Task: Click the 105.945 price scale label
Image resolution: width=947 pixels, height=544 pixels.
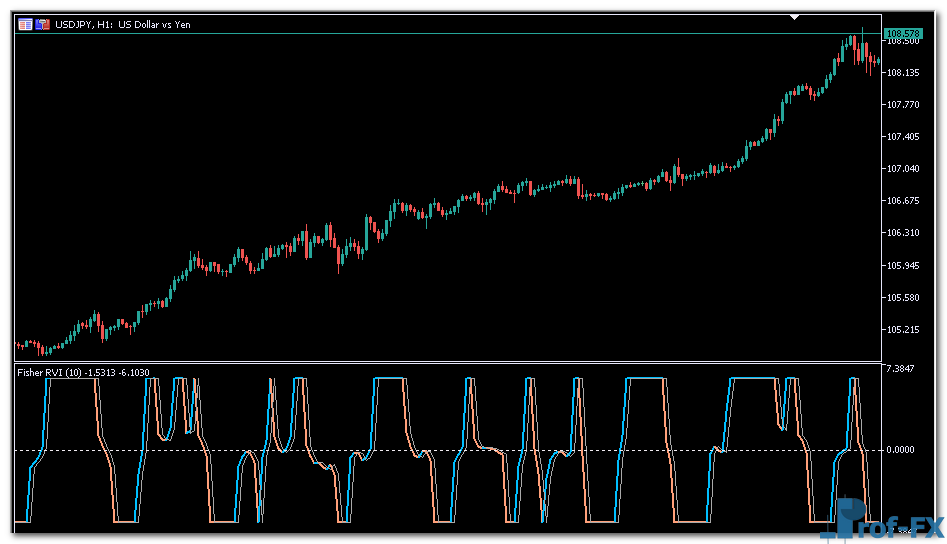Action: (x=903, y=266)
